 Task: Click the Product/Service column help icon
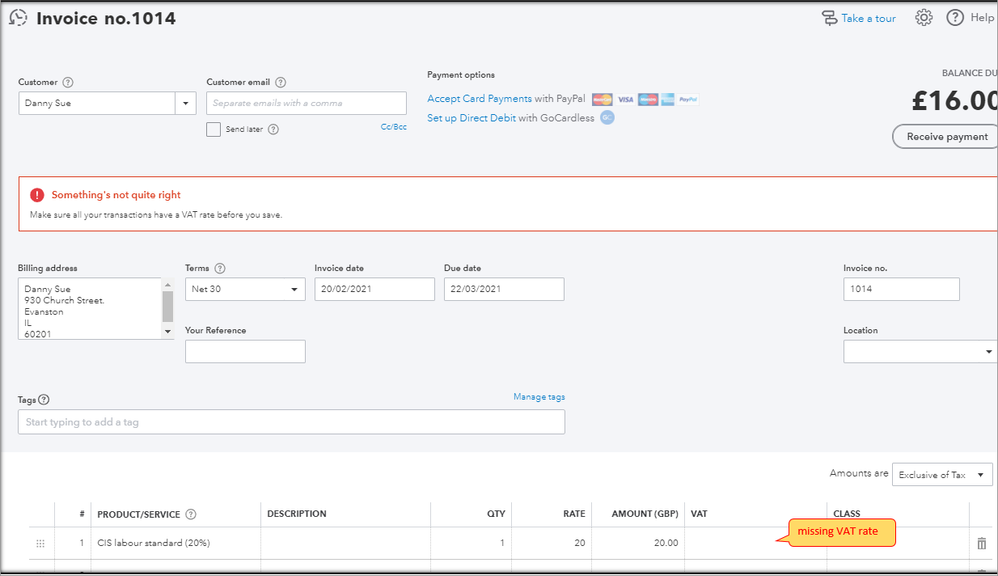coord(190,514)
